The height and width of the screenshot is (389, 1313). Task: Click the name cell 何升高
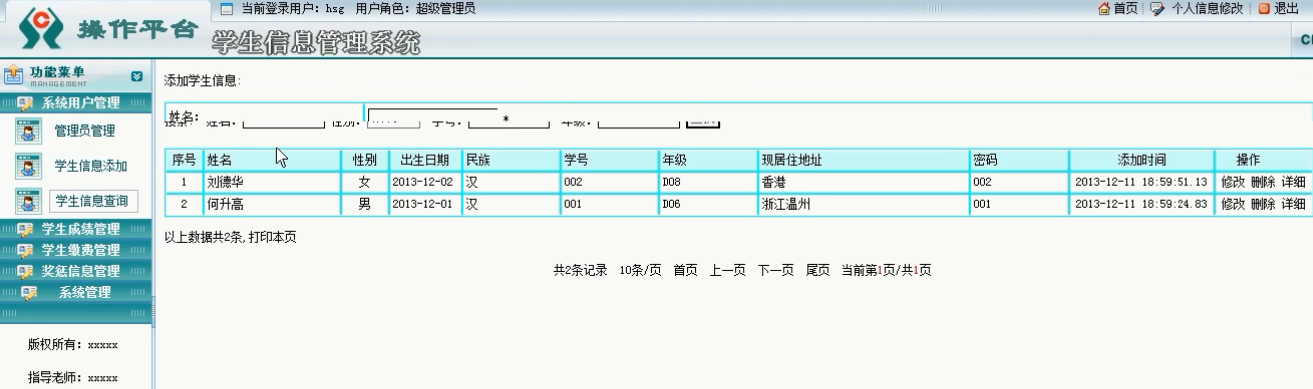click(225, 204)
